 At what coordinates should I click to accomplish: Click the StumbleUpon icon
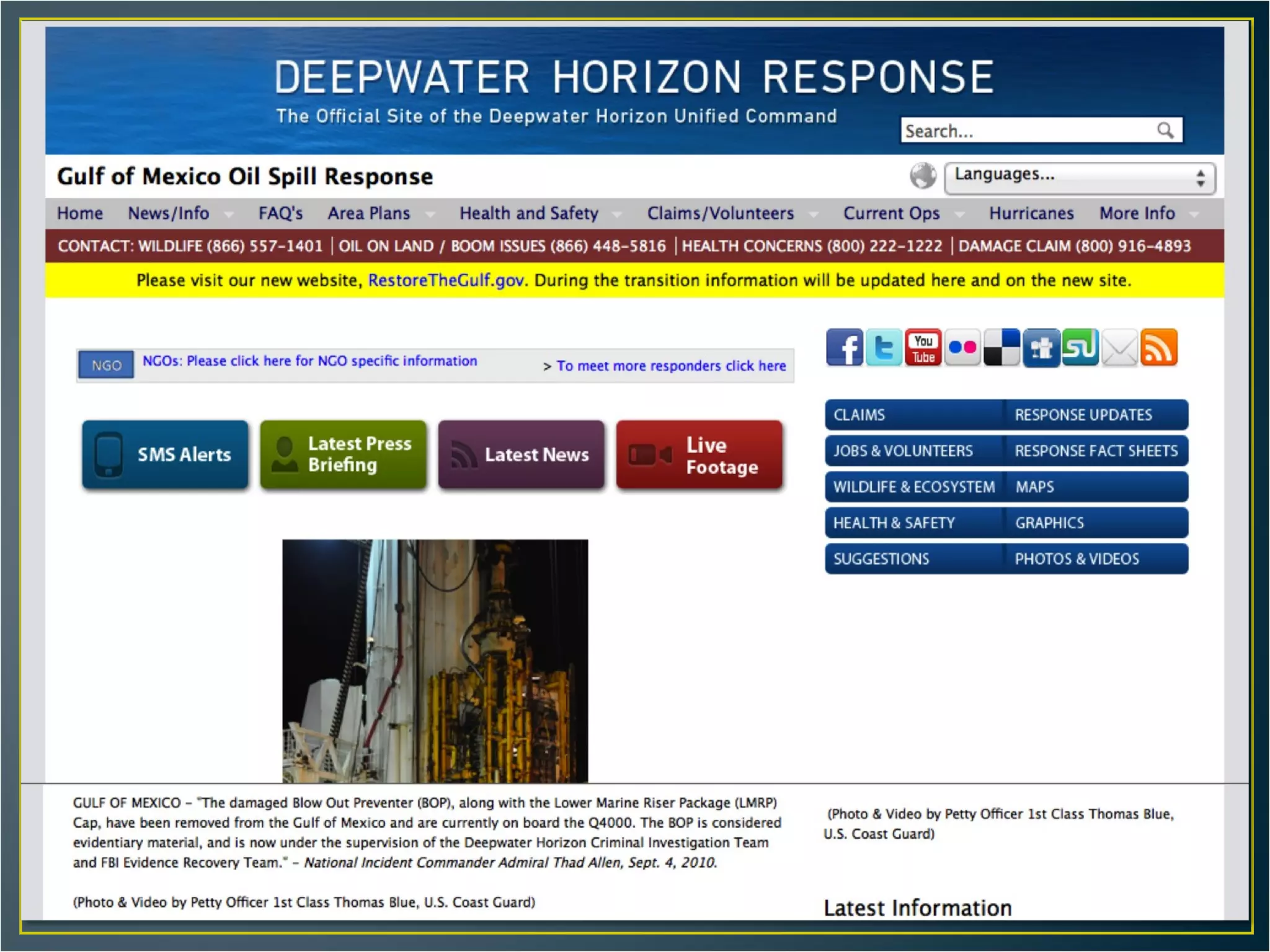1080,348
